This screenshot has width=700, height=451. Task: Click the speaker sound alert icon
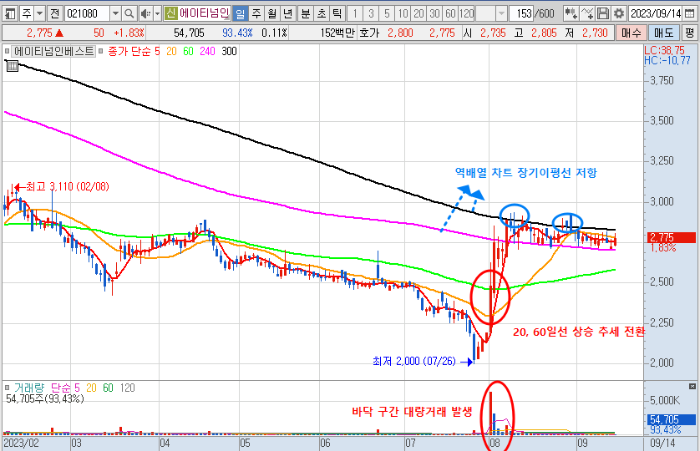click(x=146, y=14)
